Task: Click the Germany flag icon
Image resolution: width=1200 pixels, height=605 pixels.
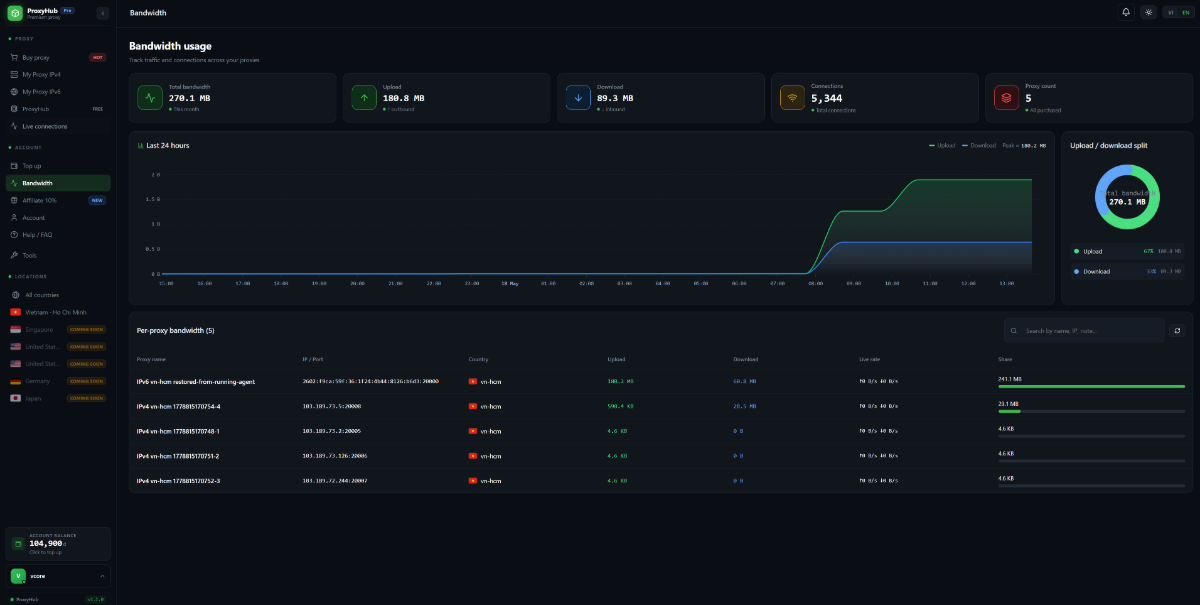Action: (15, 380)
